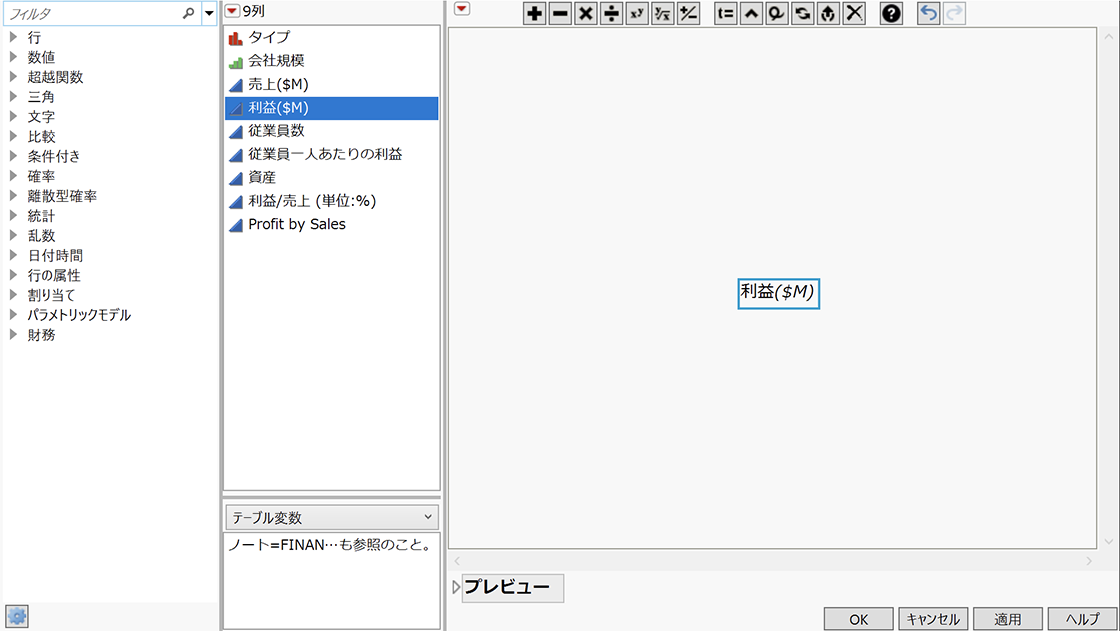Click the root operator button

coord(663,14)
